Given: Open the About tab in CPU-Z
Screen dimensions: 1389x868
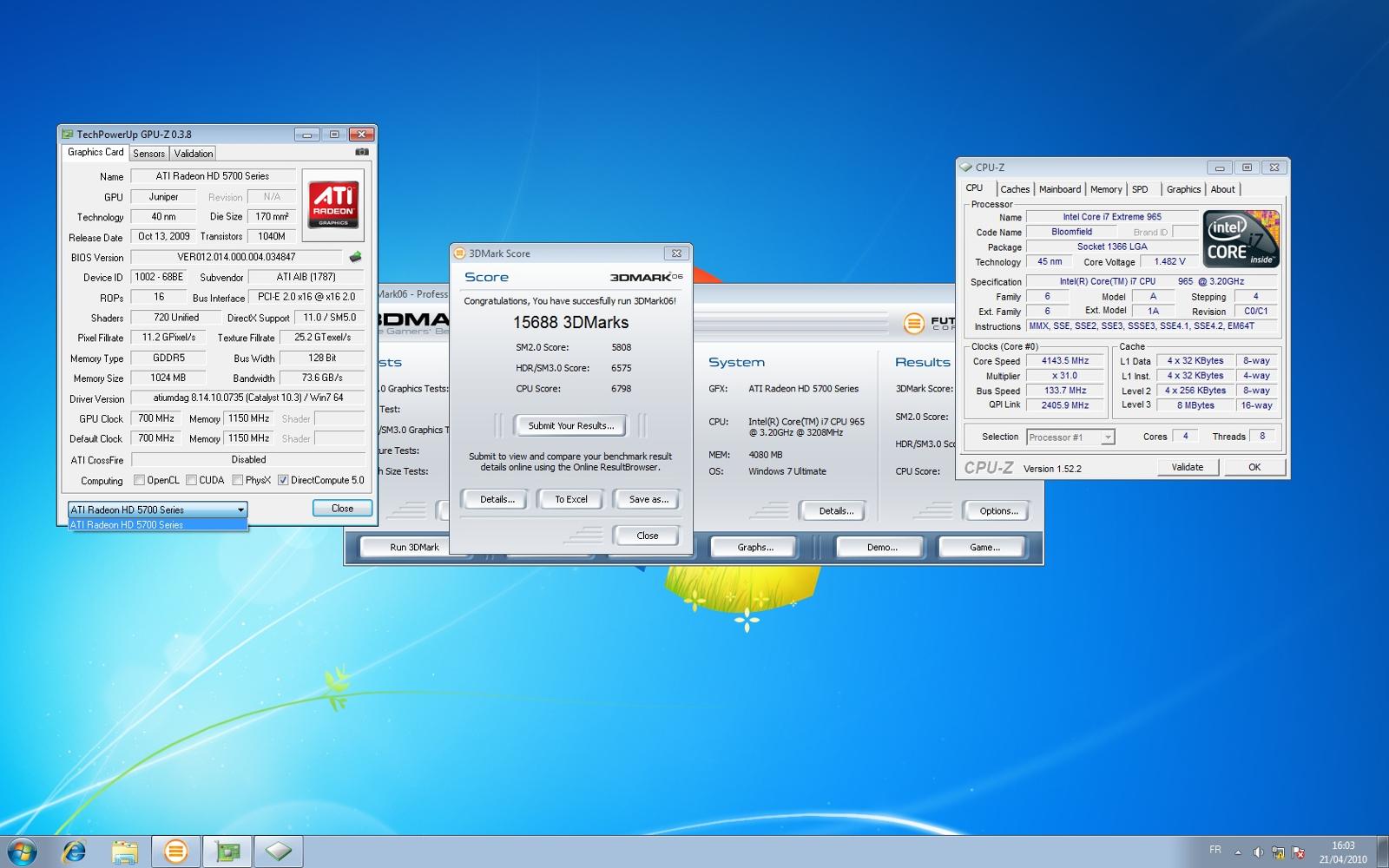Looking at the screenshot, I should [1223, 189].
